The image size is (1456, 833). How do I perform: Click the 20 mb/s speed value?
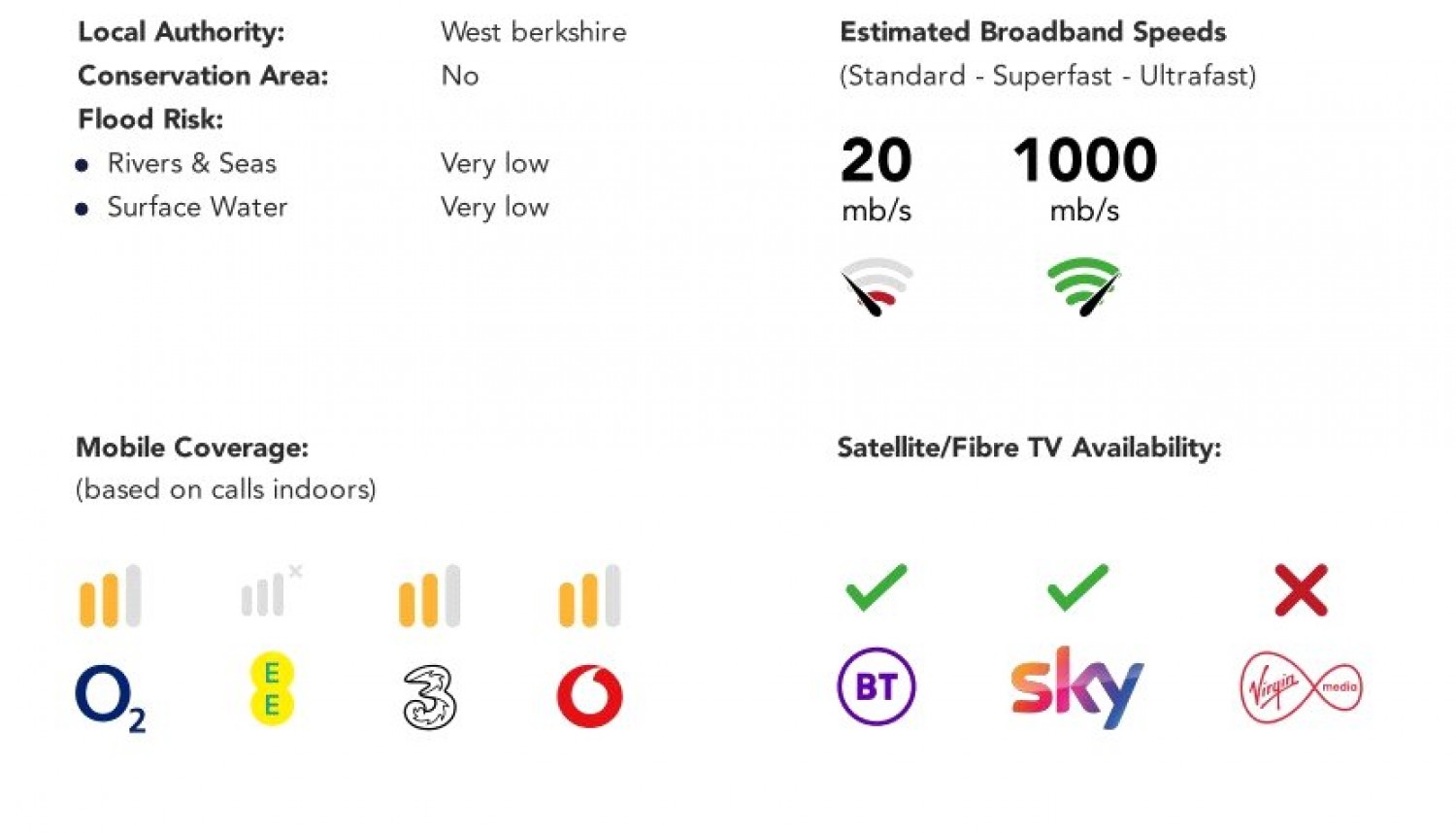pyautogui.click(x=877, y=180)
